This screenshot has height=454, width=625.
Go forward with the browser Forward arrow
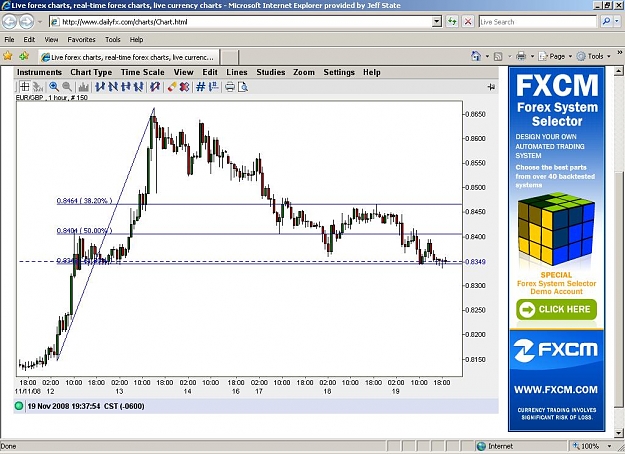point(26,22)
